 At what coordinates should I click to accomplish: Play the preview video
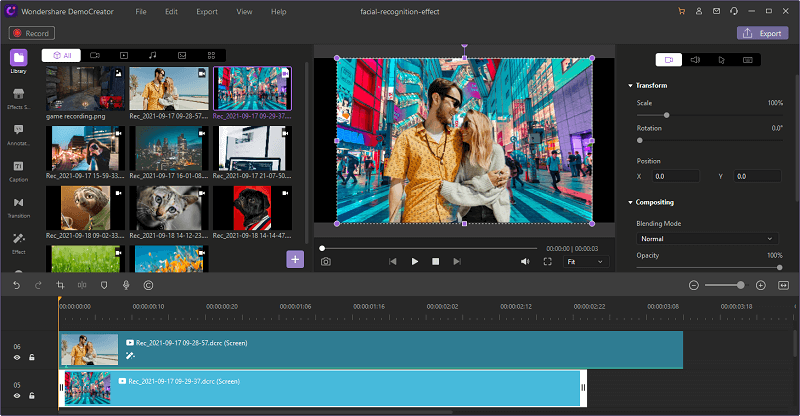click(414, 261)
